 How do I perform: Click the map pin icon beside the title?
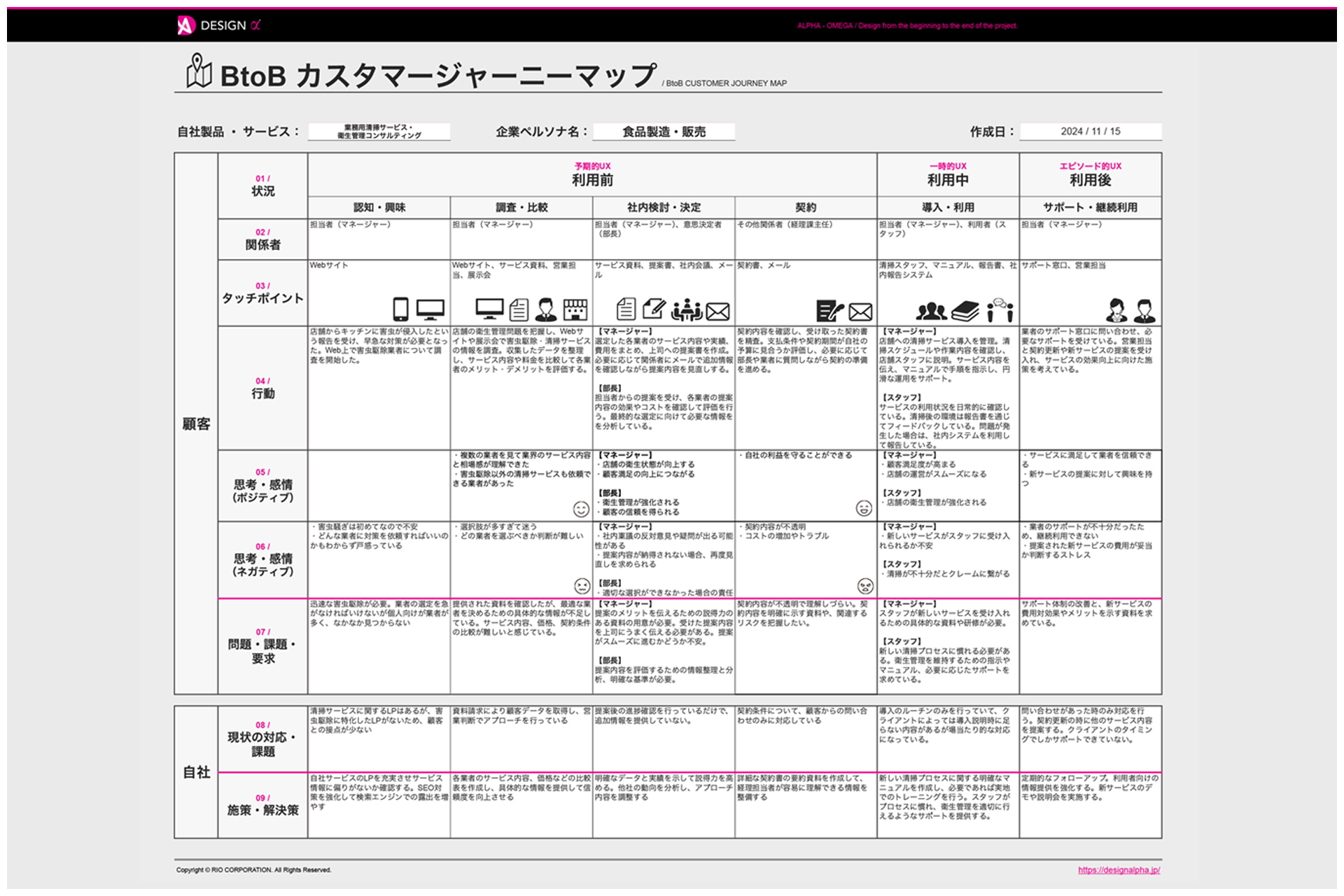[199, 71]
